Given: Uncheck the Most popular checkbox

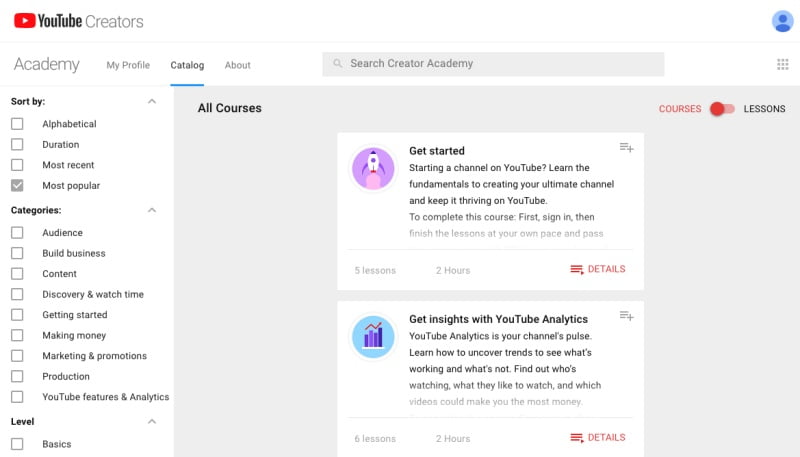Looking at the screenshot, I should coord(17,186).
